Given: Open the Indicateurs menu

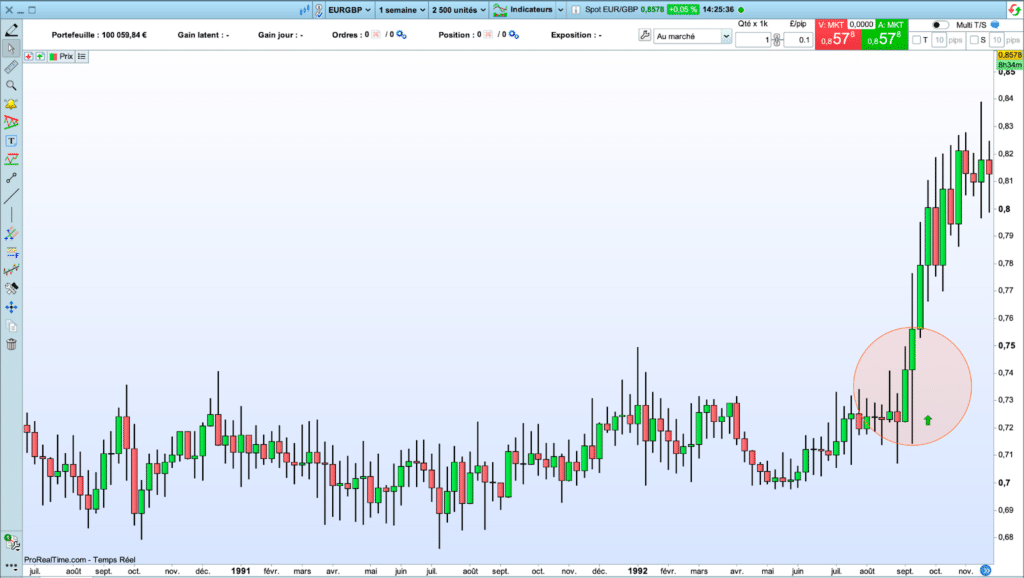Looking at the screenshot, I should (529, 9).
